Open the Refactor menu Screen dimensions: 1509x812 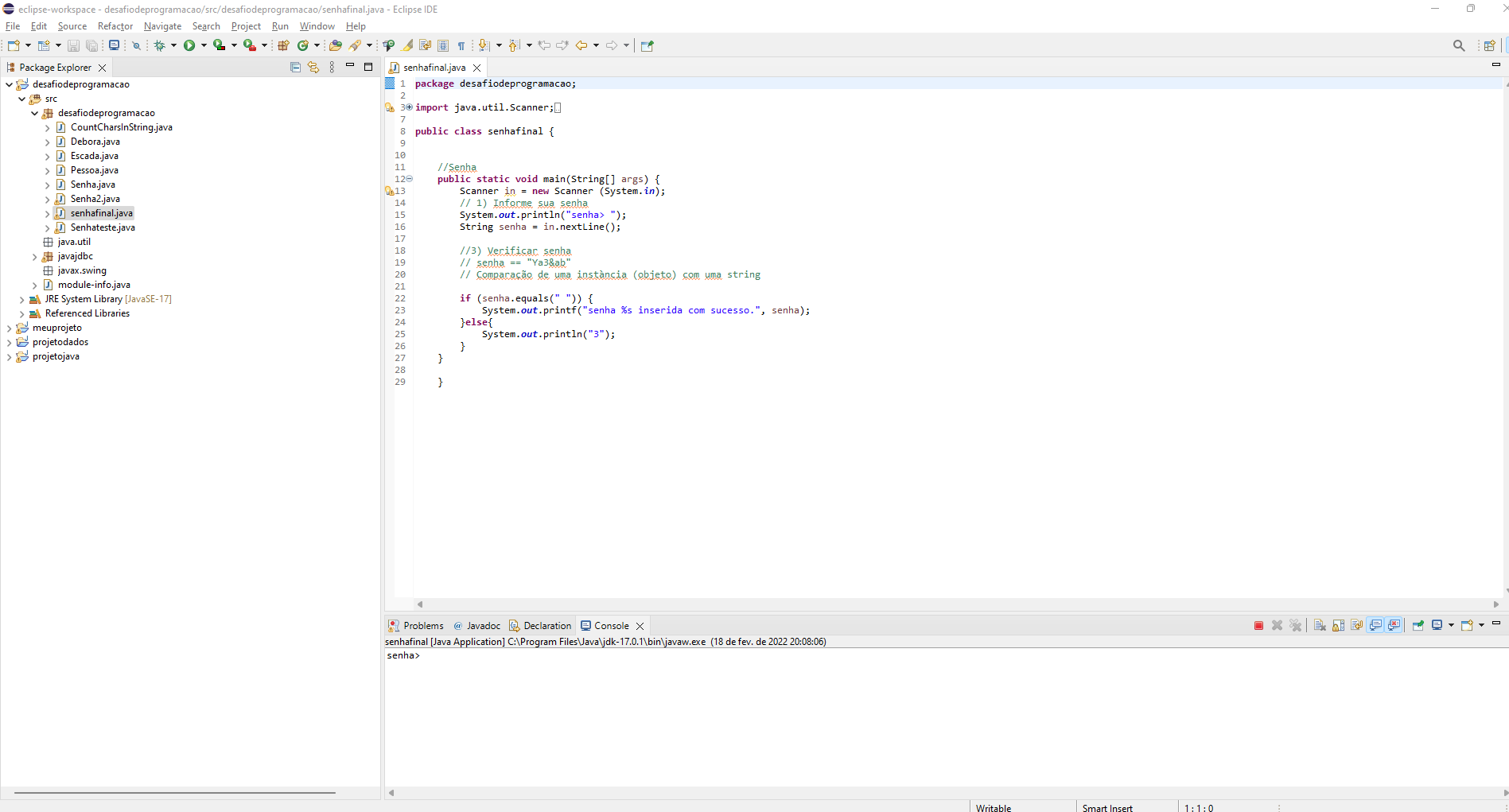pyautogui.click(x=115, y=26)
